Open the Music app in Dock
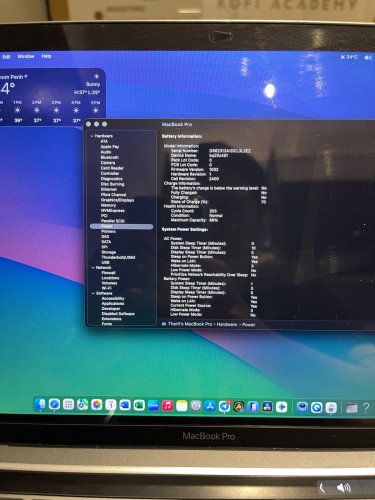 (167, 405)
